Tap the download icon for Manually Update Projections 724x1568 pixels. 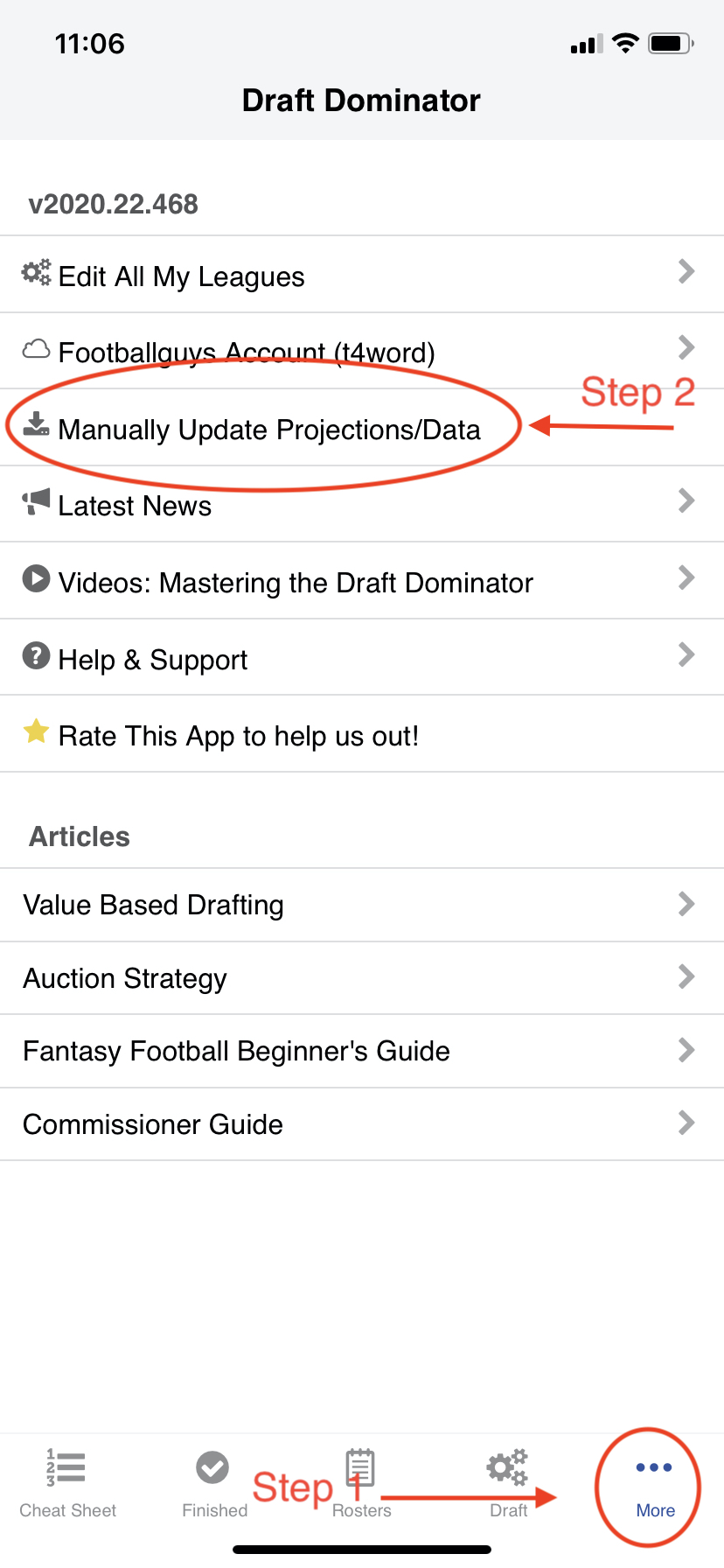coord(36,425)
